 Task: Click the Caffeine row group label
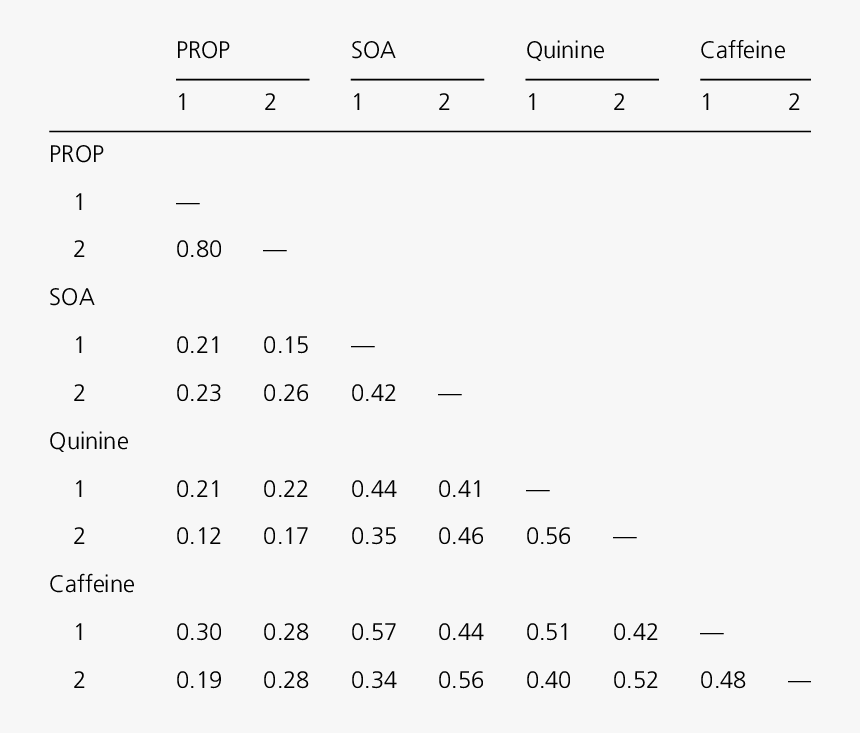coord(91,584)
